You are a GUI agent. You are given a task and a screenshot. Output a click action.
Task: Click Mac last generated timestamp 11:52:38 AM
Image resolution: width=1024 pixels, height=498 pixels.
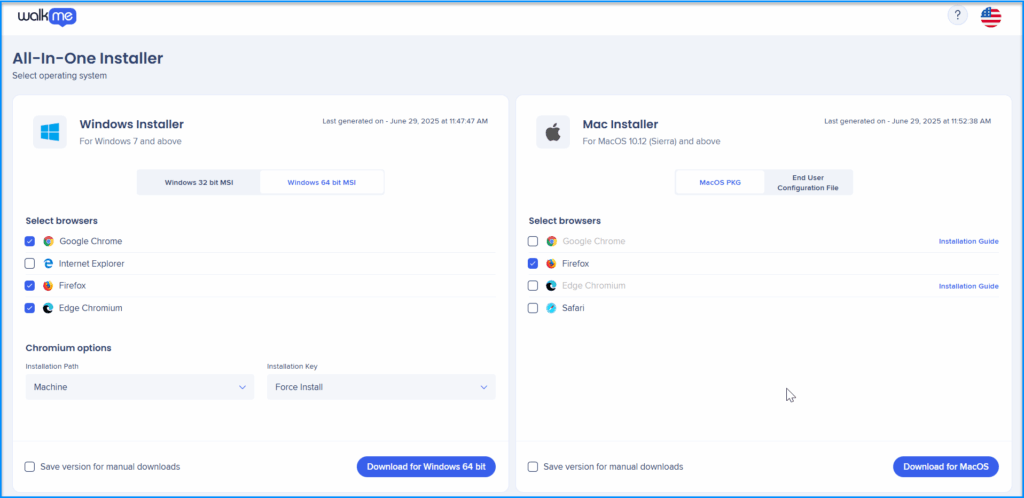(x=908, y=121)
